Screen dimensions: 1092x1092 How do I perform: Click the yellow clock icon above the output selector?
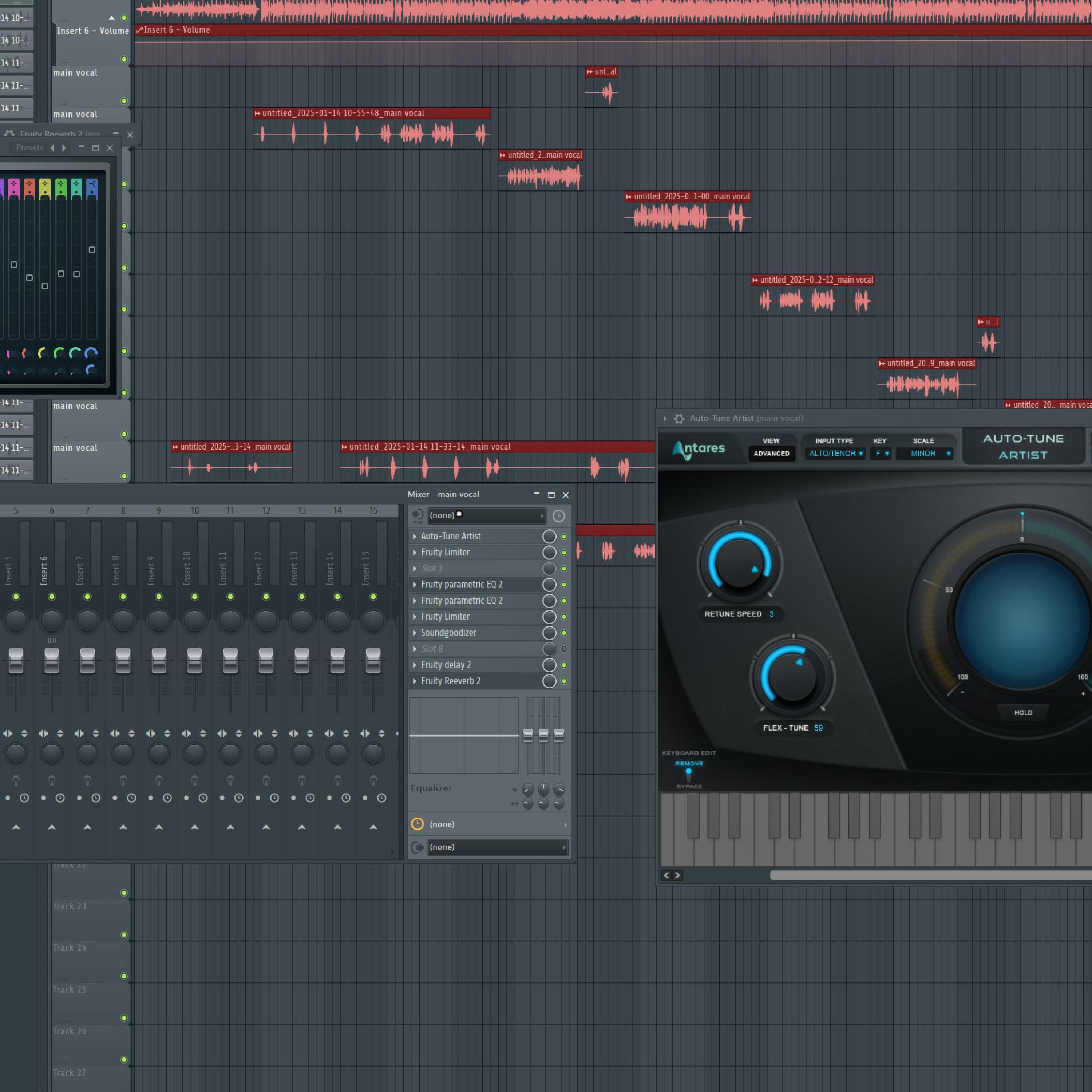coord(417,824)
